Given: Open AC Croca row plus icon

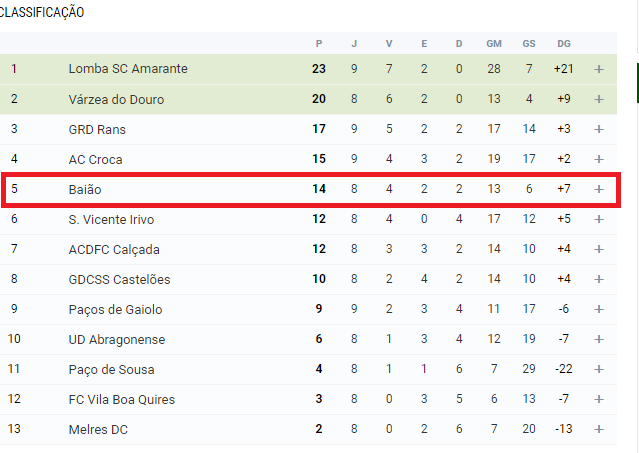Looking at the screenshot, I should click(599, 159).
